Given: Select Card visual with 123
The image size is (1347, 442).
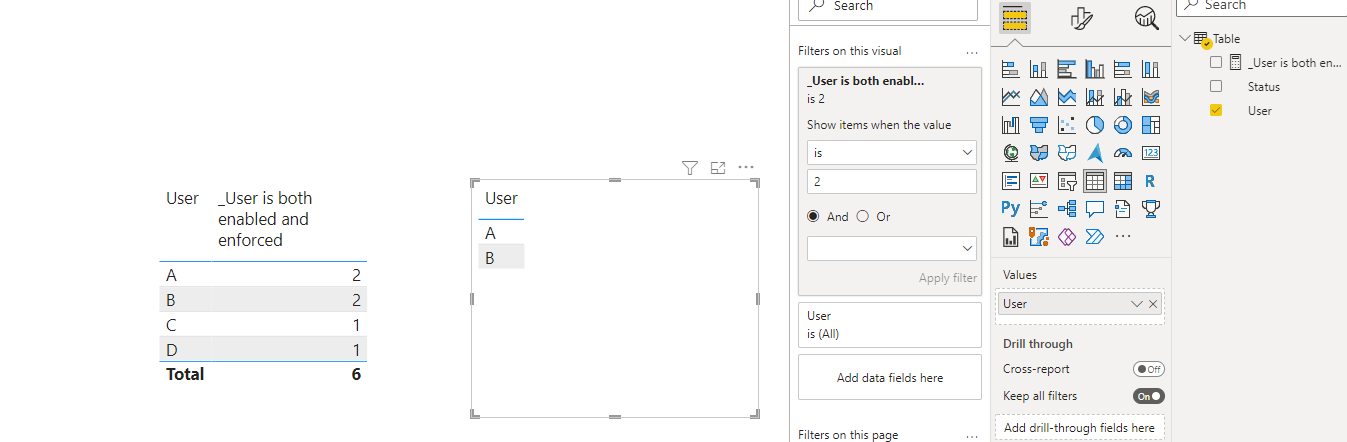Looking at the screenshot, I should pyautogui.click(x=1151, y=153).
